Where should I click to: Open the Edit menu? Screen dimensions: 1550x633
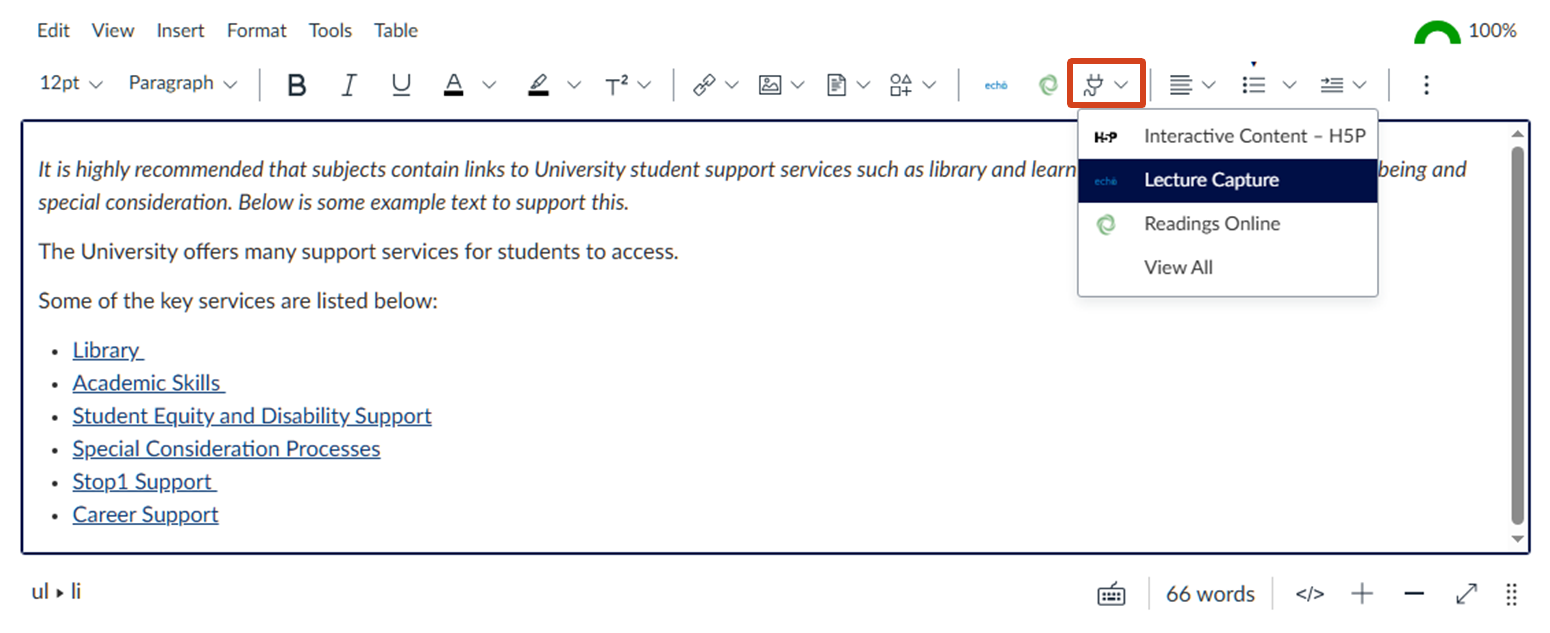point(53,31)
